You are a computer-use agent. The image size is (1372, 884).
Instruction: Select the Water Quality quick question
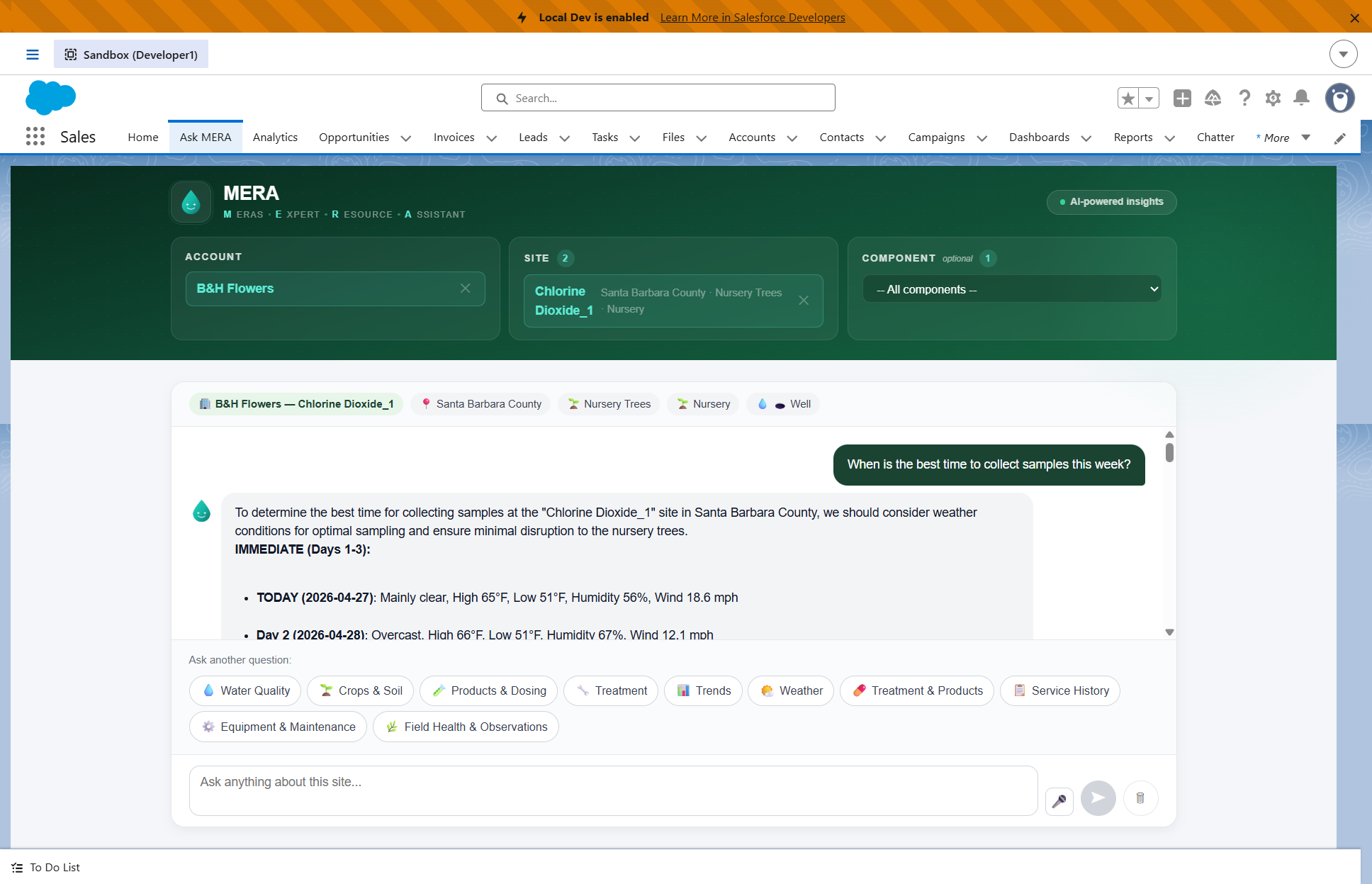(x=244, y=690)
